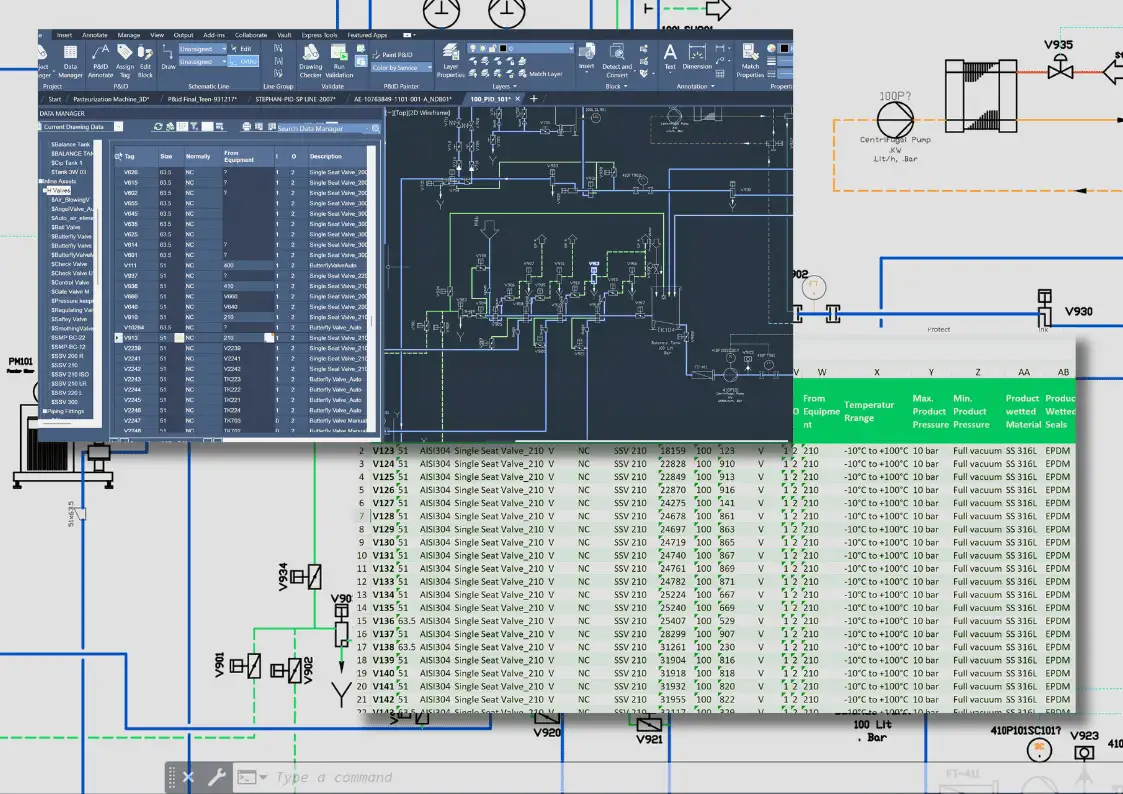
Task: Launch the Drawing Checker
Action: [x=310, y=61]
